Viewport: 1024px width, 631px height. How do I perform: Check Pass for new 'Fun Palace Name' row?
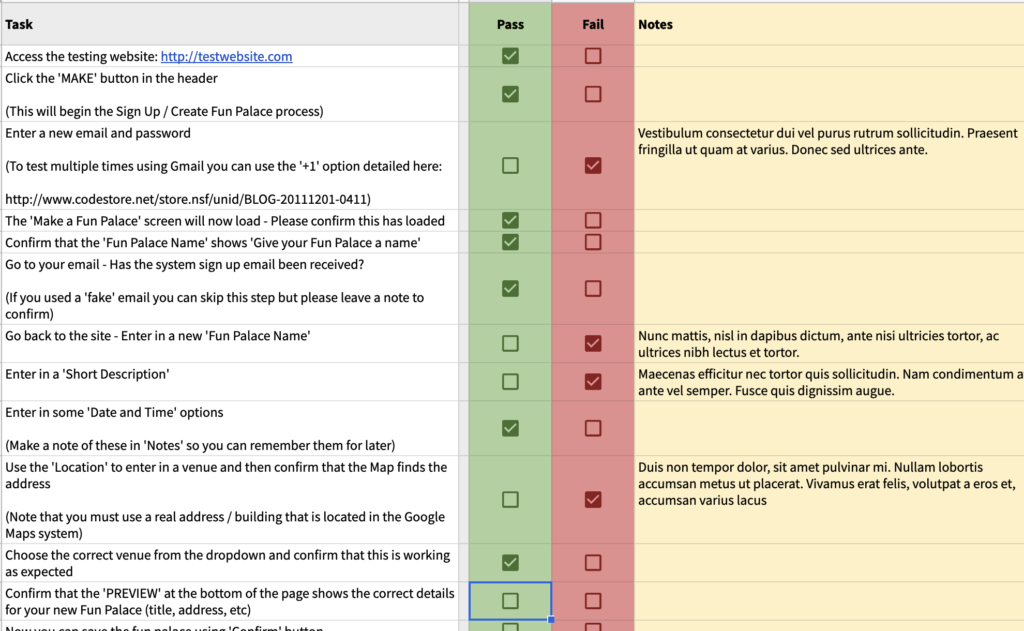point(510,343)
